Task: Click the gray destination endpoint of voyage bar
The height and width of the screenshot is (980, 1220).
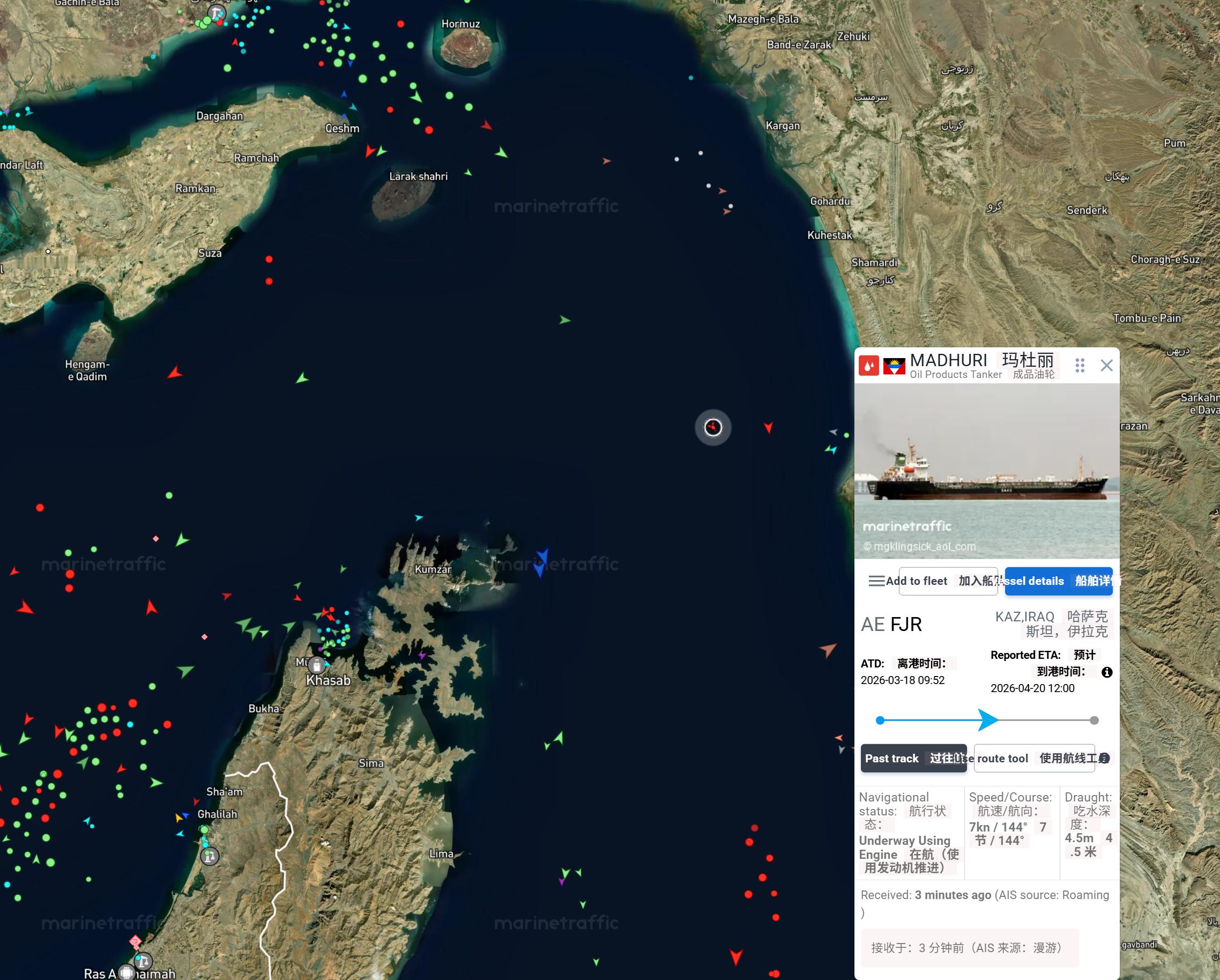Action: [x=1094, y=721]
